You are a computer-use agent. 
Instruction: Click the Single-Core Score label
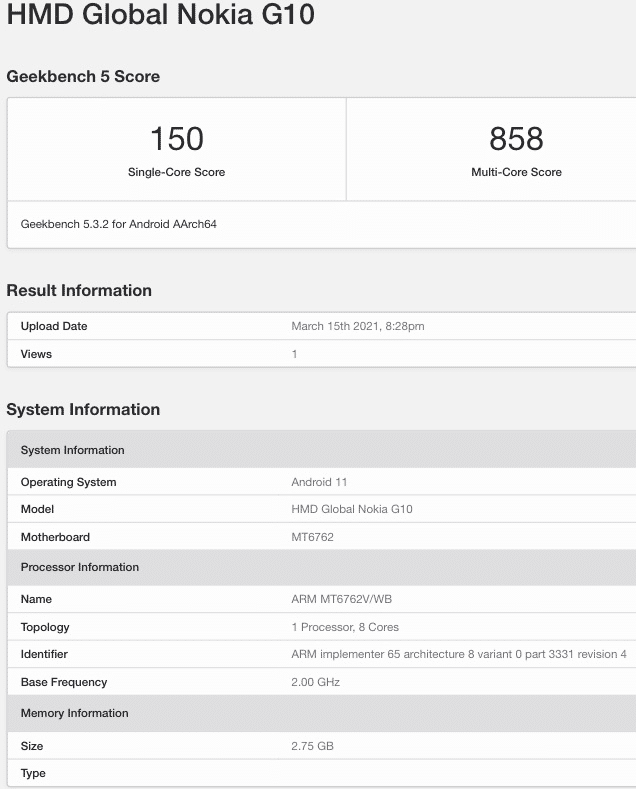(176, 172)
